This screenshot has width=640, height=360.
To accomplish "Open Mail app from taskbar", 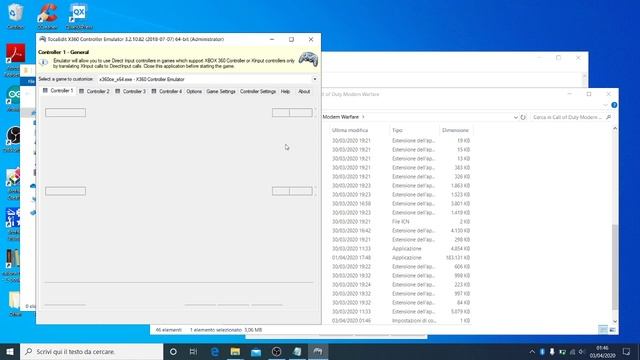I will 256,351.
